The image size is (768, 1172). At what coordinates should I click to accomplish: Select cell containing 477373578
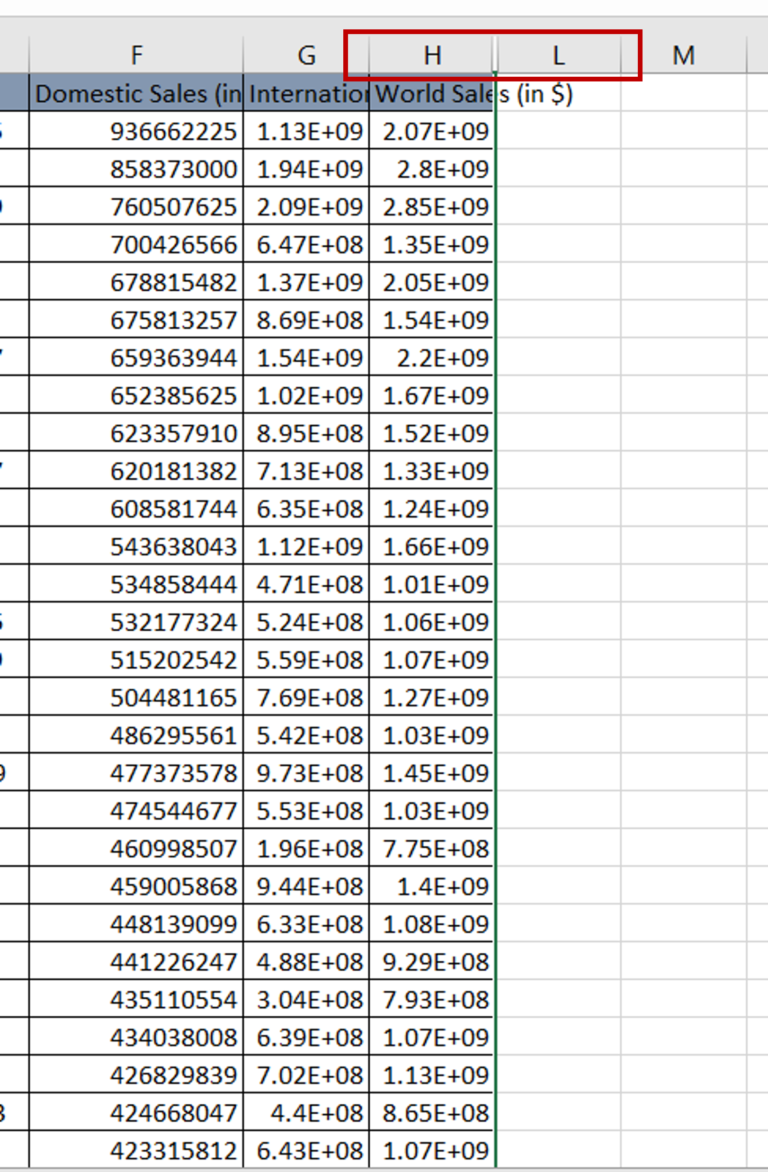(x=136, y=773)
